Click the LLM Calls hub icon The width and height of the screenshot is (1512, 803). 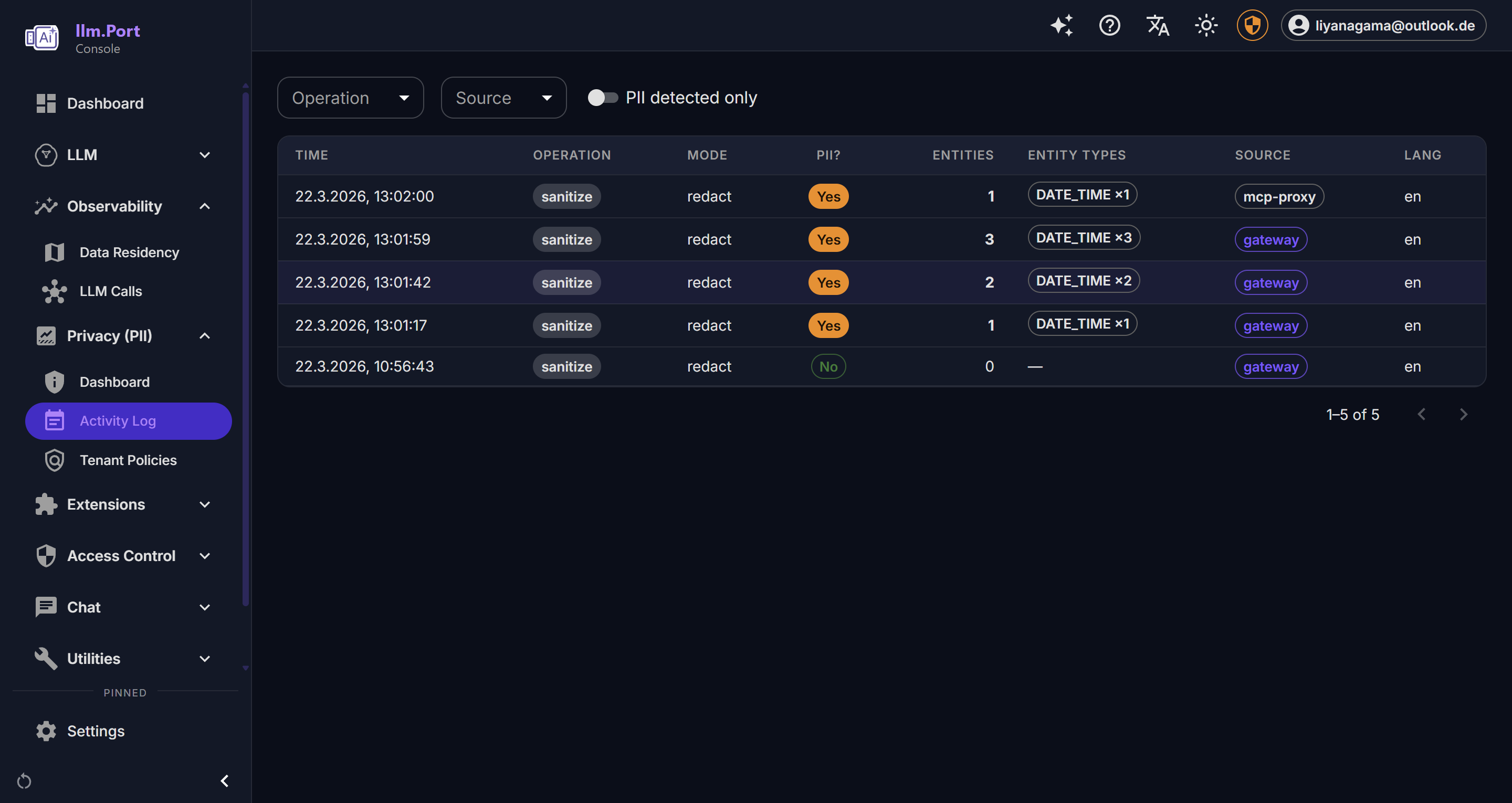pos(54,291)
